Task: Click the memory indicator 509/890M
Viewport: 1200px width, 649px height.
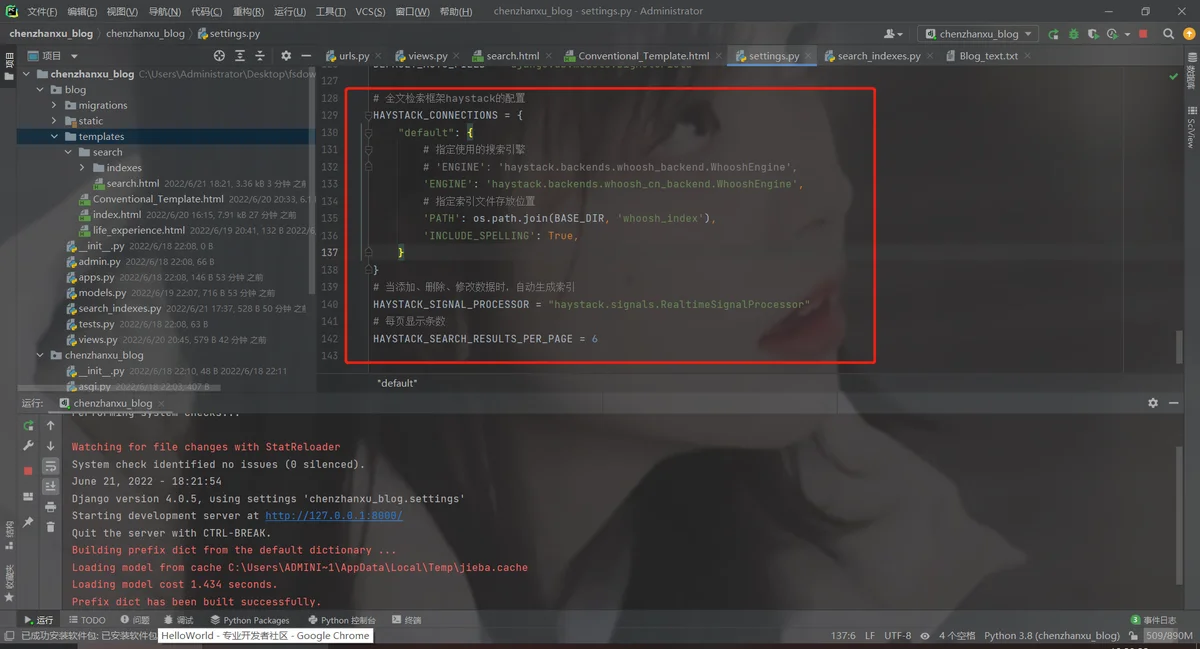Action: pyautogui.click(x=1169, y=636)
